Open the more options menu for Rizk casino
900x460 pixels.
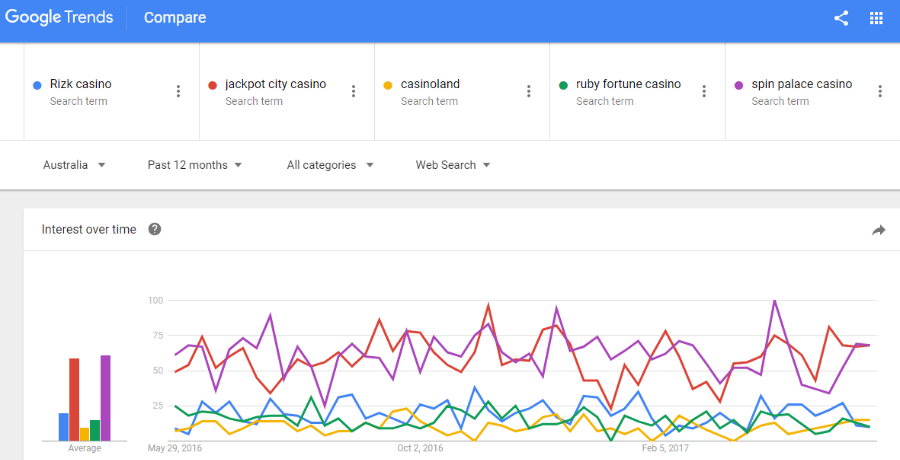pos(178,91)
